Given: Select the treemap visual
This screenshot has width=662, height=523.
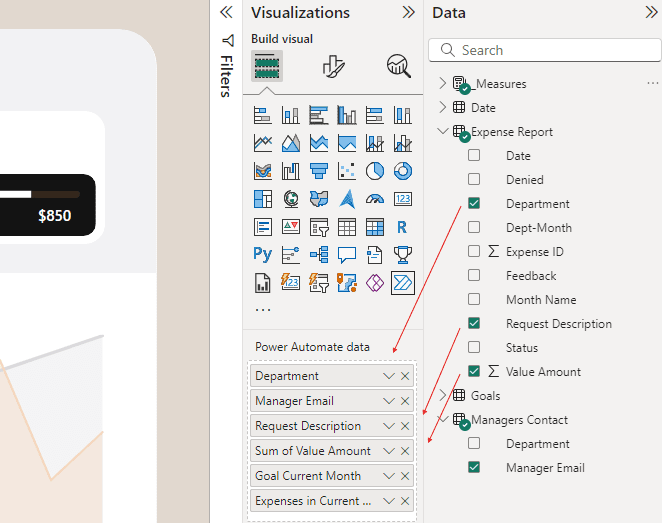Looking at the screenshot, I should 263,199.
